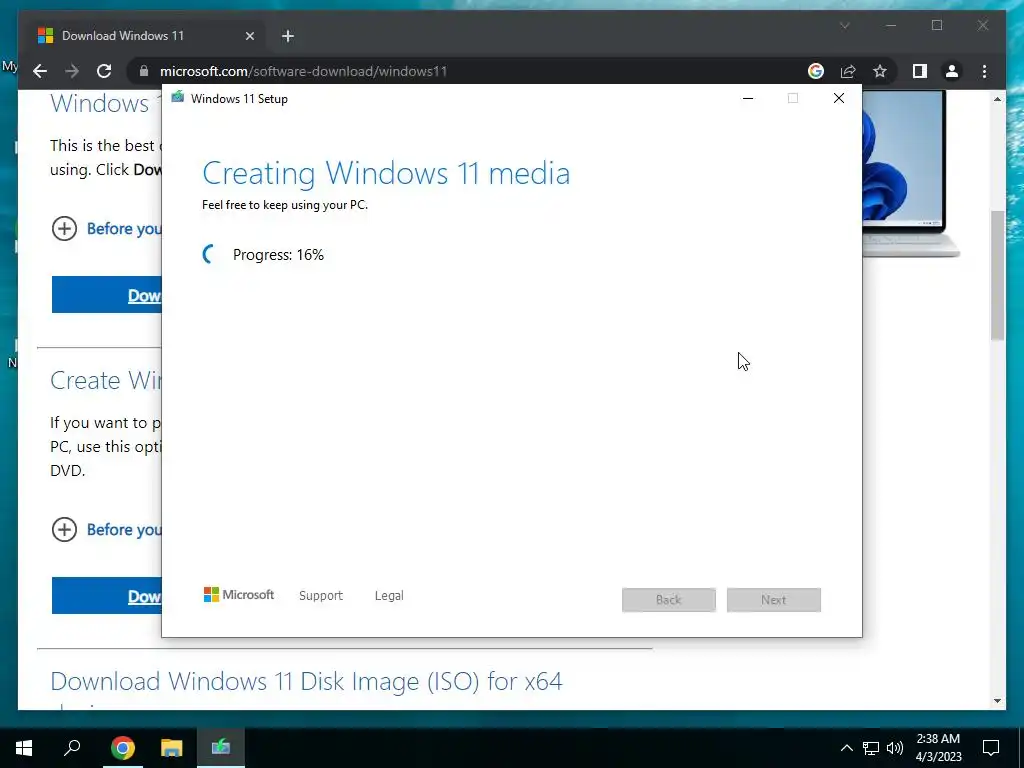Open the Google icon in the address bar
Viewport: 1024px width, 768px height.
pyautogui.click(x=816, y=71)
